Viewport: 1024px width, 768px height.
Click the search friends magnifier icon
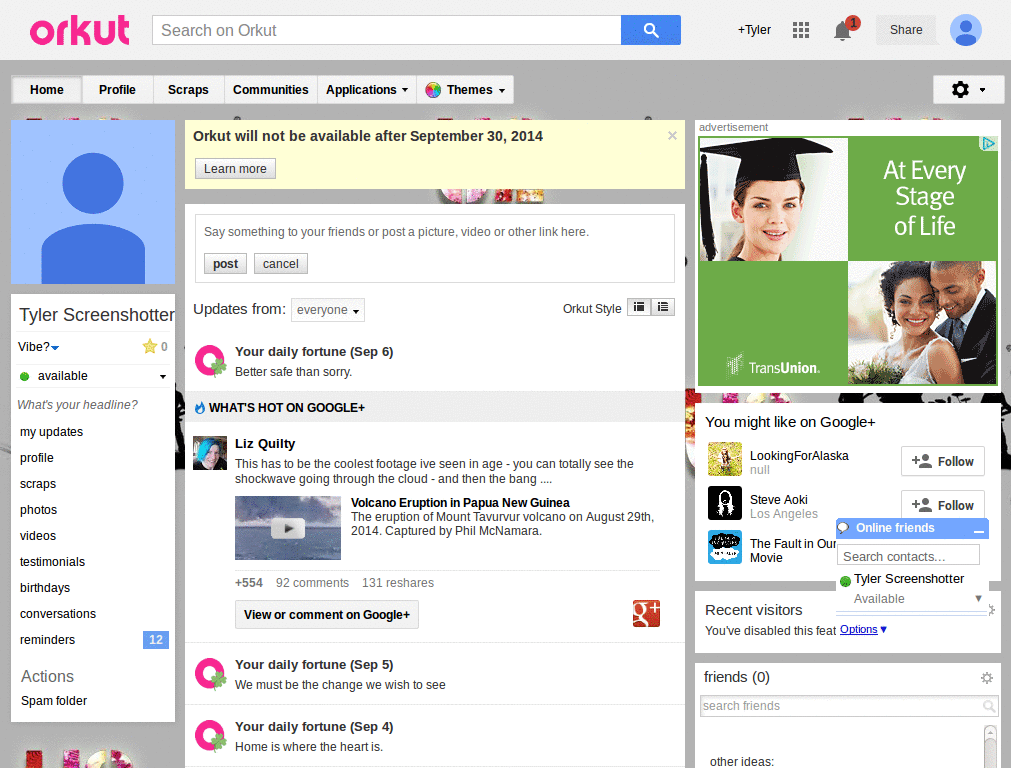coord(989,706)
